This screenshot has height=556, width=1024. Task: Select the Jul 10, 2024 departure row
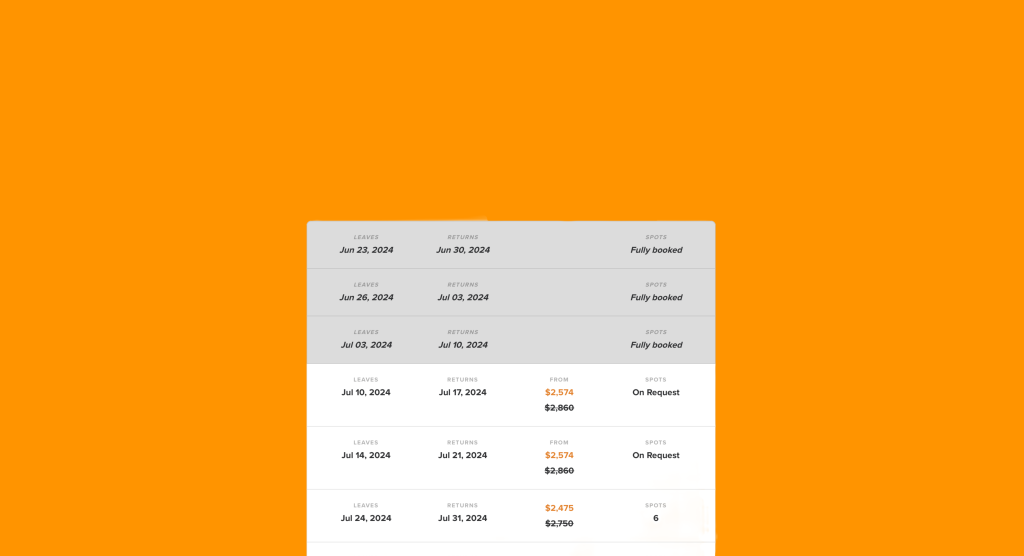point(511,395)
